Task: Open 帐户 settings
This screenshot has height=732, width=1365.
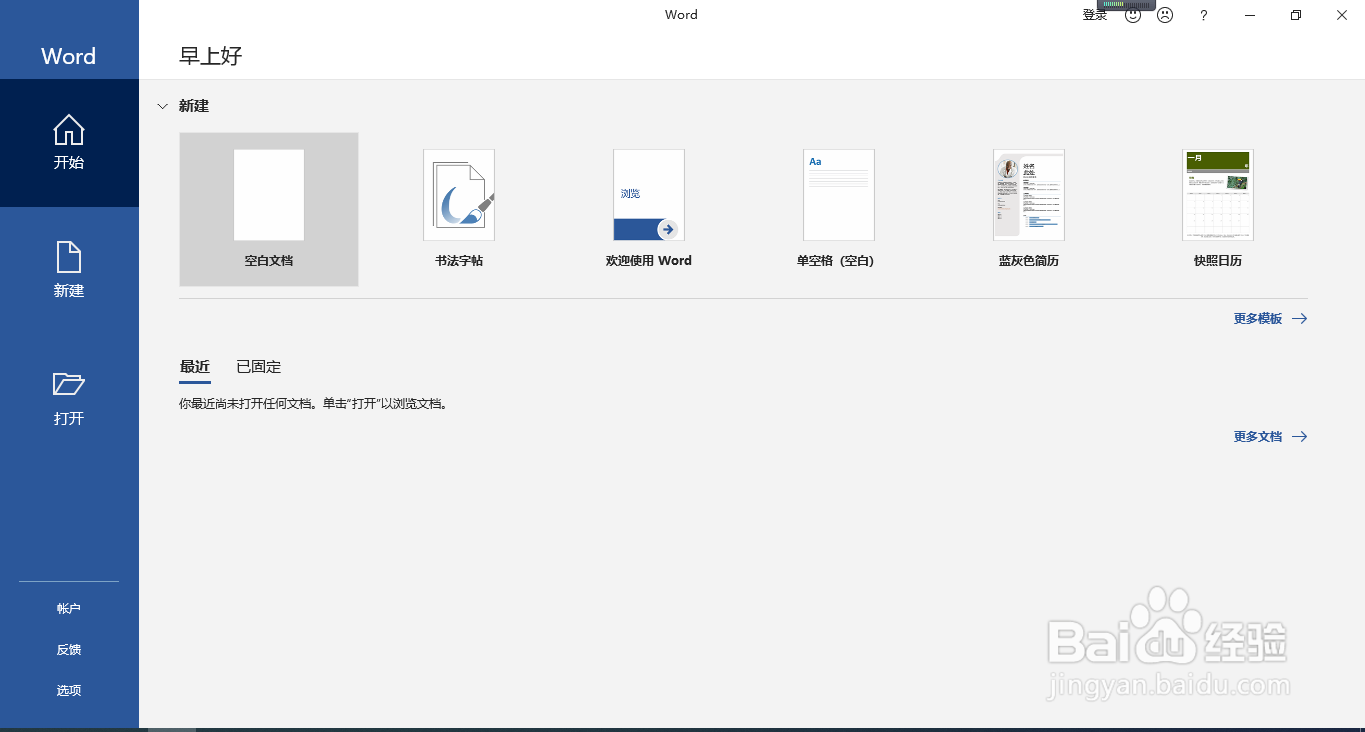Action: (68, 607)
